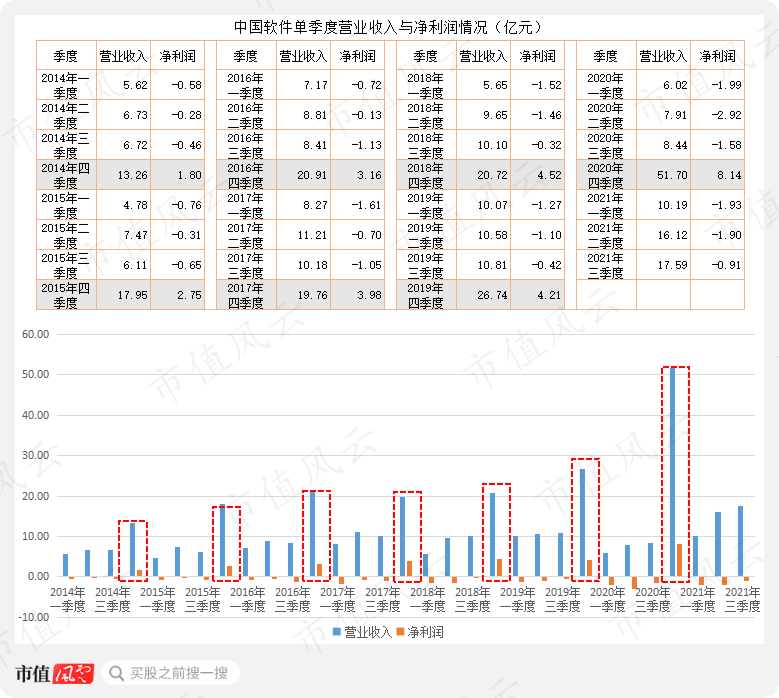Click the 净利润 legend label
The image size is (779, 698).
425,632
